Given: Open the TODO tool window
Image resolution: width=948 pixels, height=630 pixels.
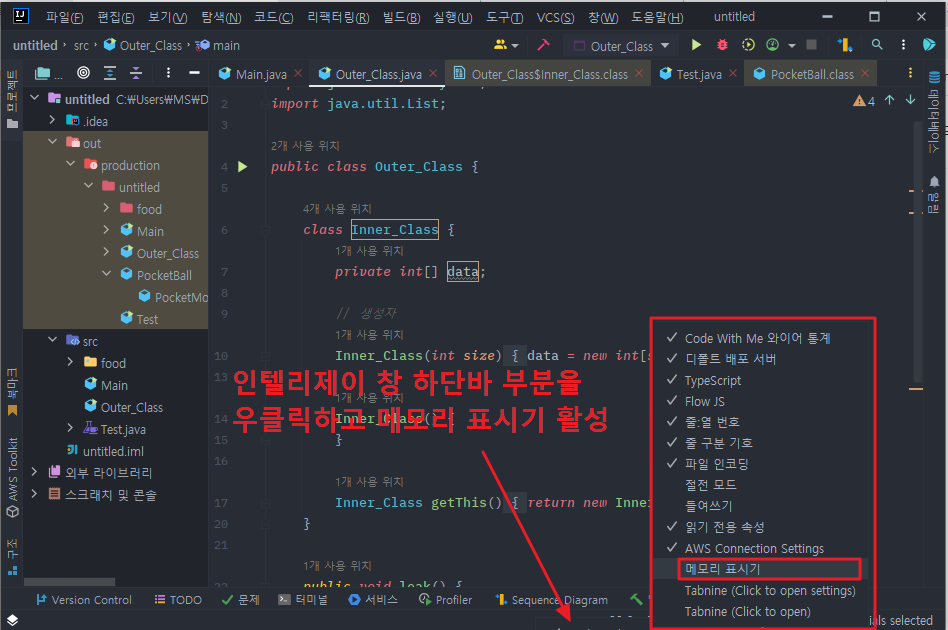Looking at the screenshot, I should (x=178, y=600).
